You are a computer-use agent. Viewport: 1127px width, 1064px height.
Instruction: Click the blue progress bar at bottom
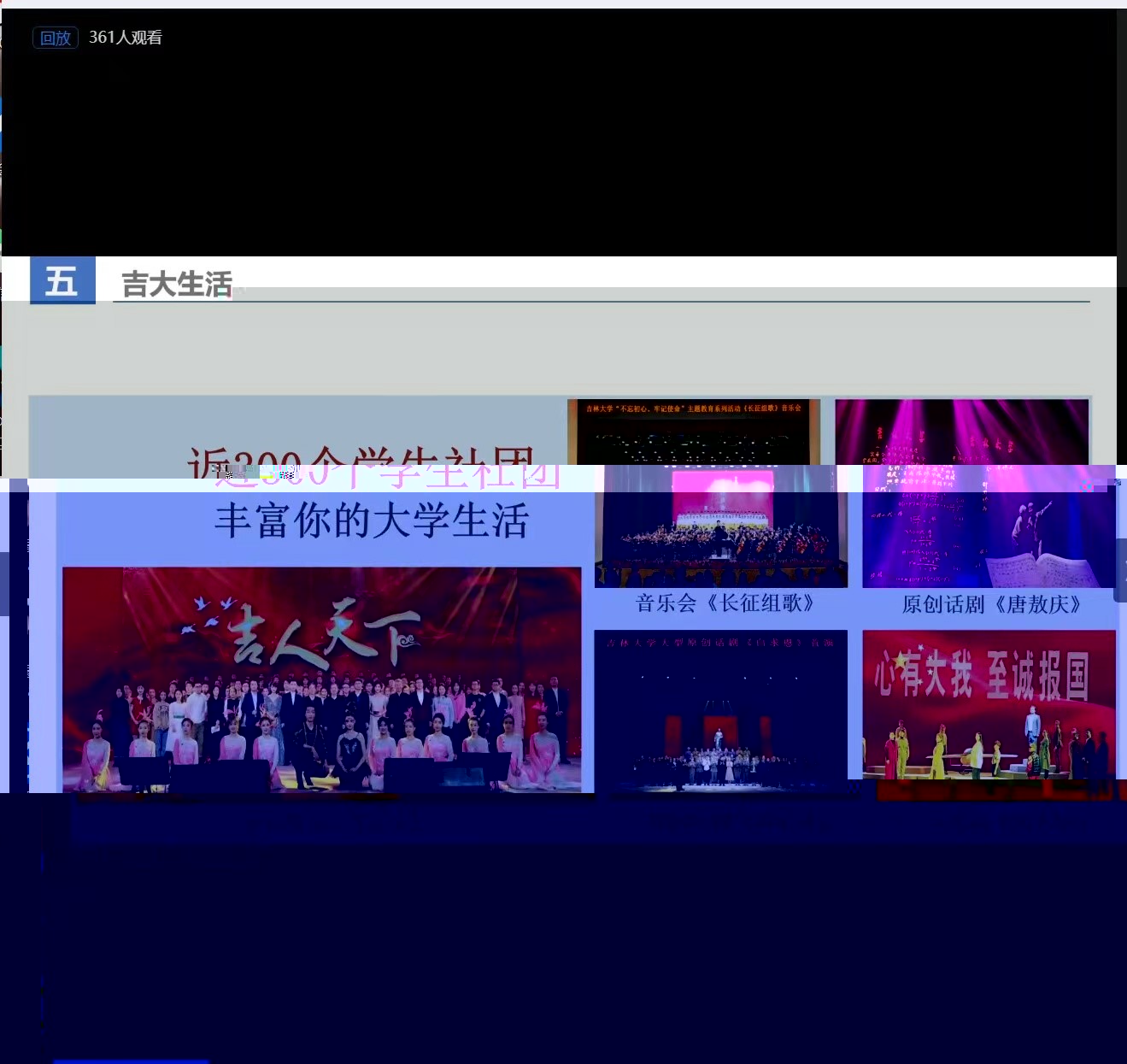(x=131, y=1061)
